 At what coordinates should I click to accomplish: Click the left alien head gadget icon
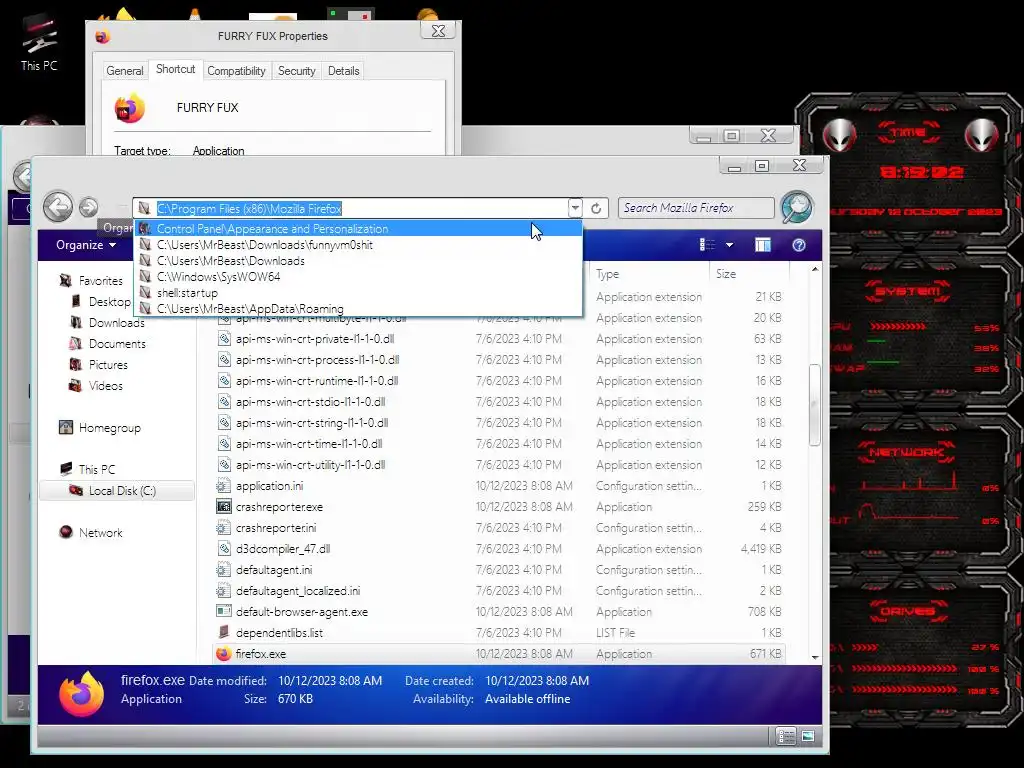(839, 135)
